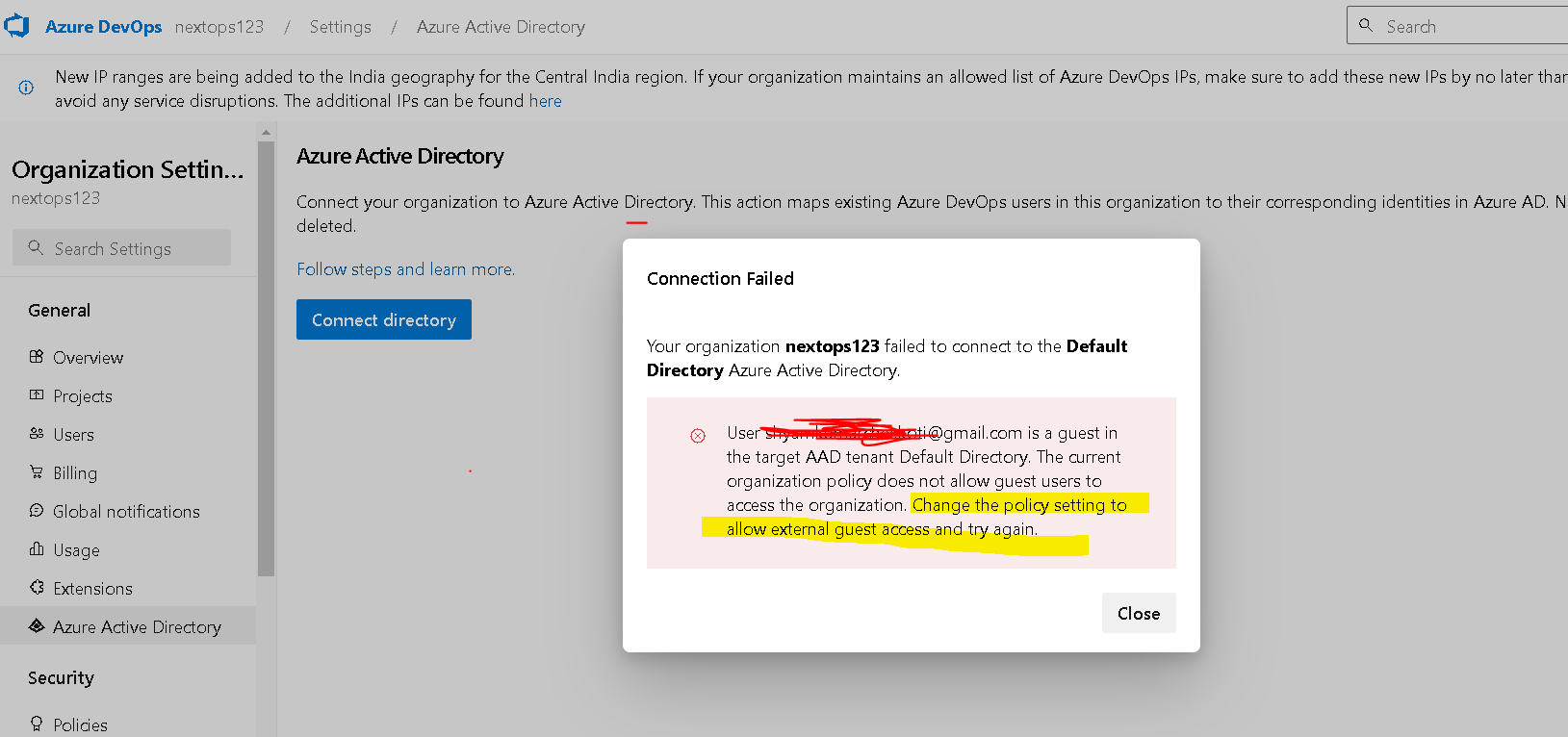Click the Azure Active Directory page heading

click(399, 156)
